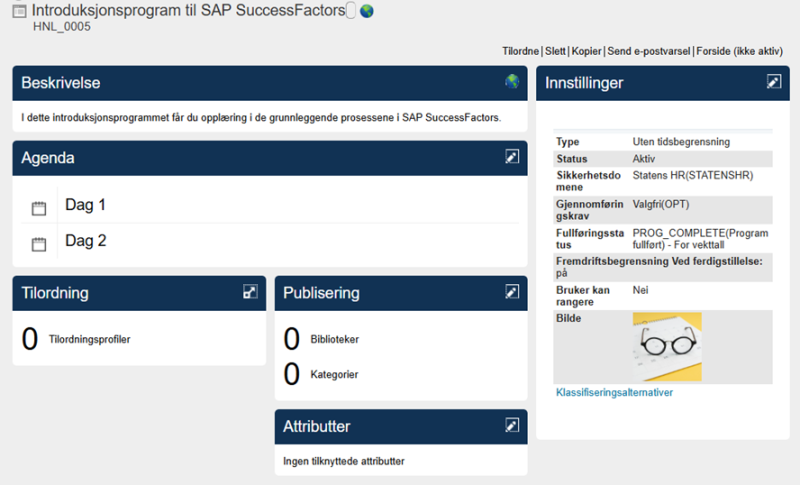The image size is (800, 485).
Task: Edit the Publisering panel via its icon
Action: (512, 292)
